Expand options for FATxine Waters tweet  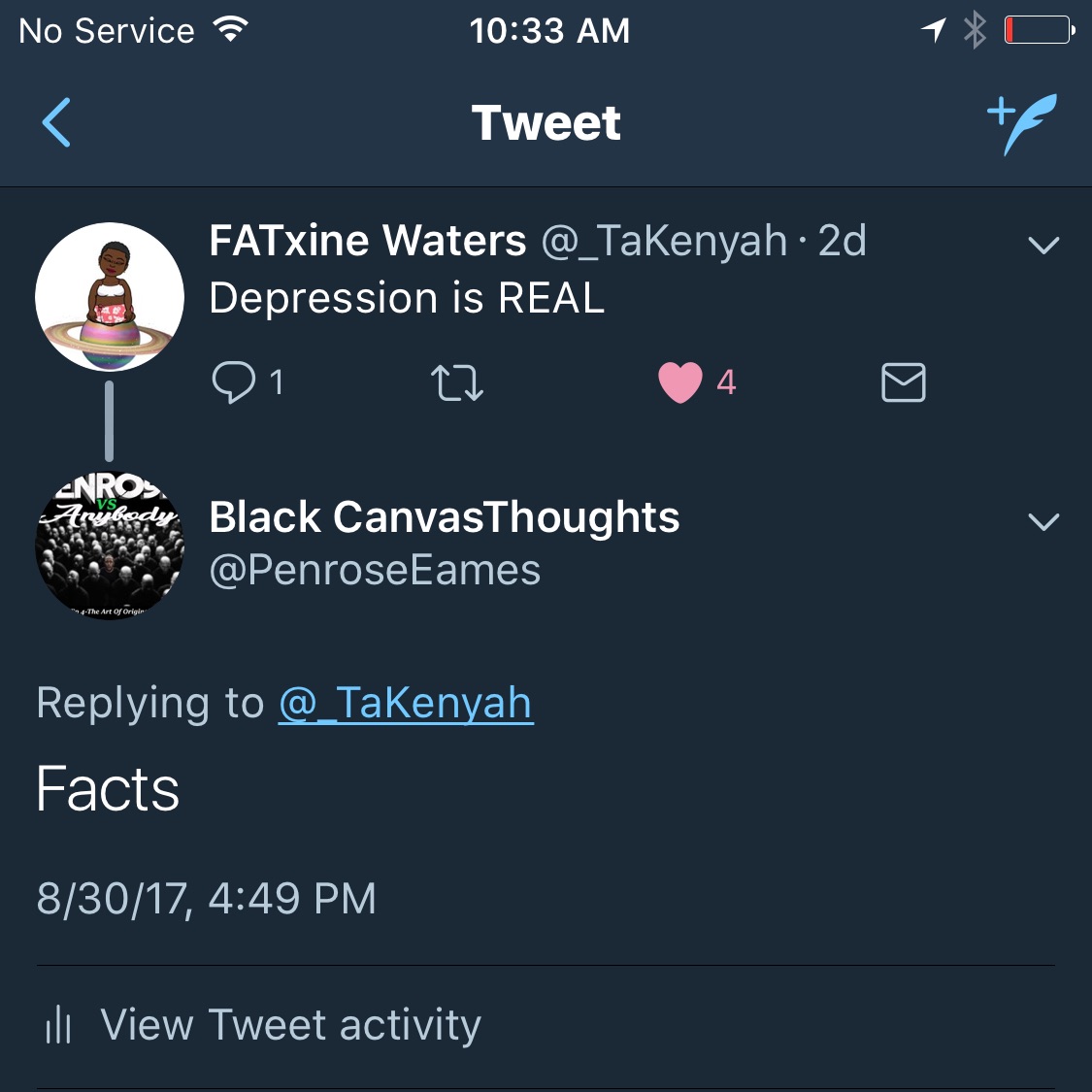(1043, 245)
